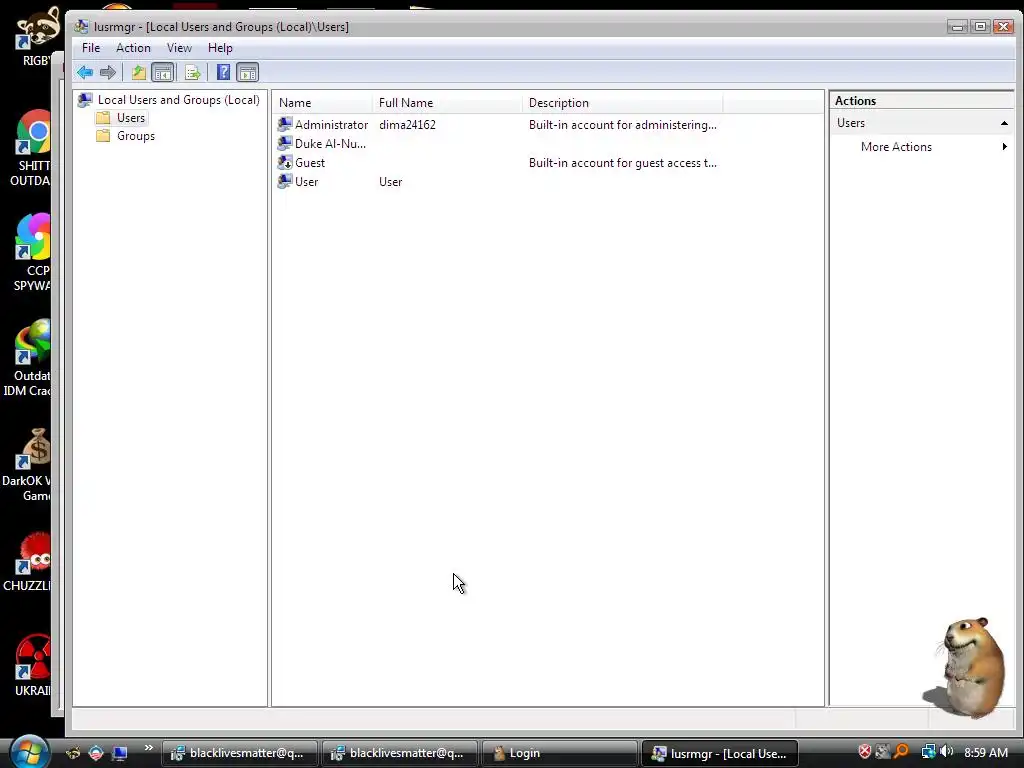1024x768 pixels.
Task: Open the View menu
Action: point(179,48)
